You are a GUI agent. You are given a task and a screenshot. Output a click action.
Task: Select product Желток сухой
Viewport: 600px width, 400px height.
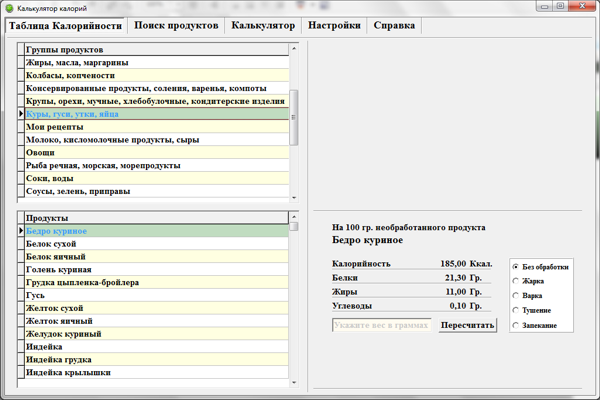pyautogui.click(x=157, y=308)
